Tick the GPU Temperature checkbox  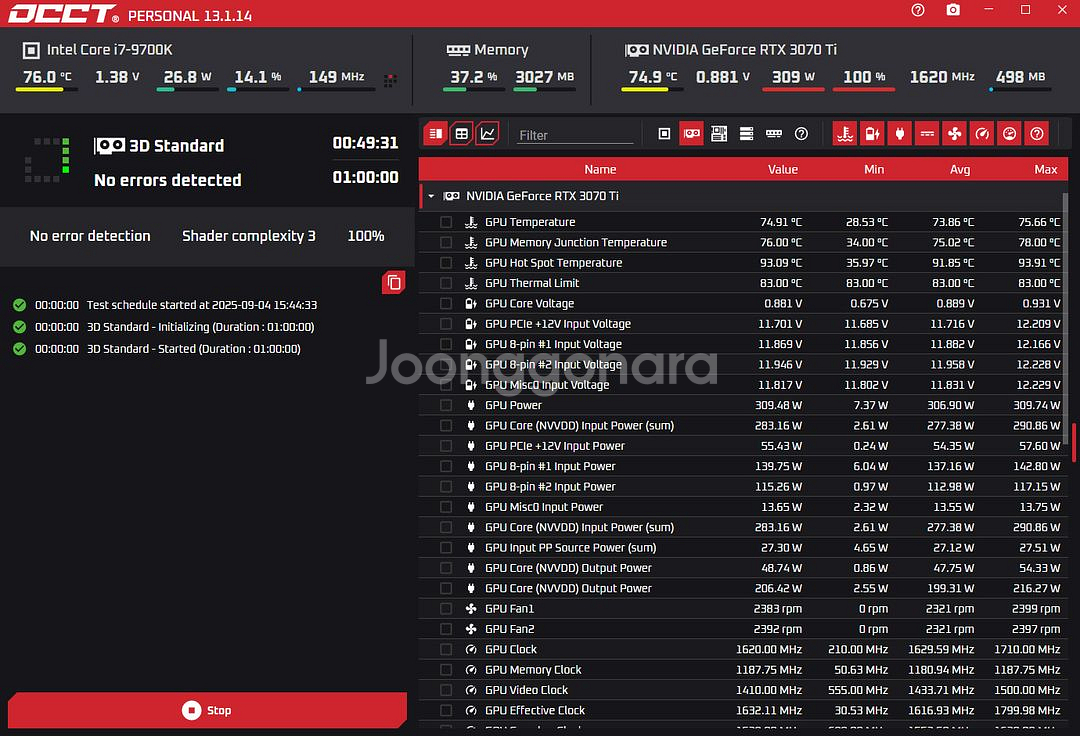446,222
